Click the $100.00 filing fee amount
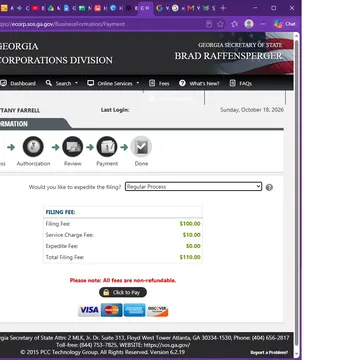 pos(190,224)
